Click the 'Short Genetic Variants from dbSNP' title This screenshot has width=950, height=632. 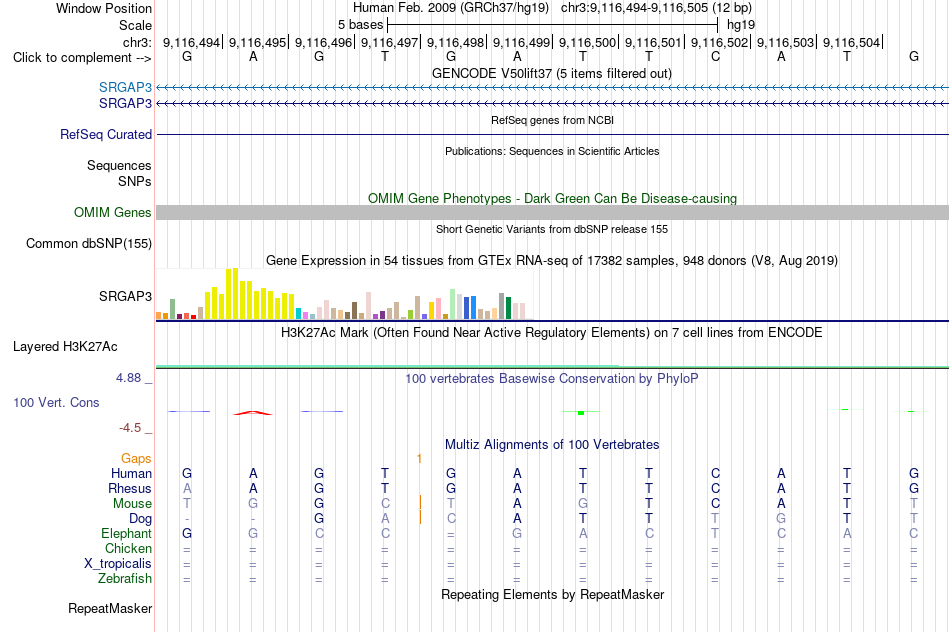pyautogui.click(x=552, y=229)
